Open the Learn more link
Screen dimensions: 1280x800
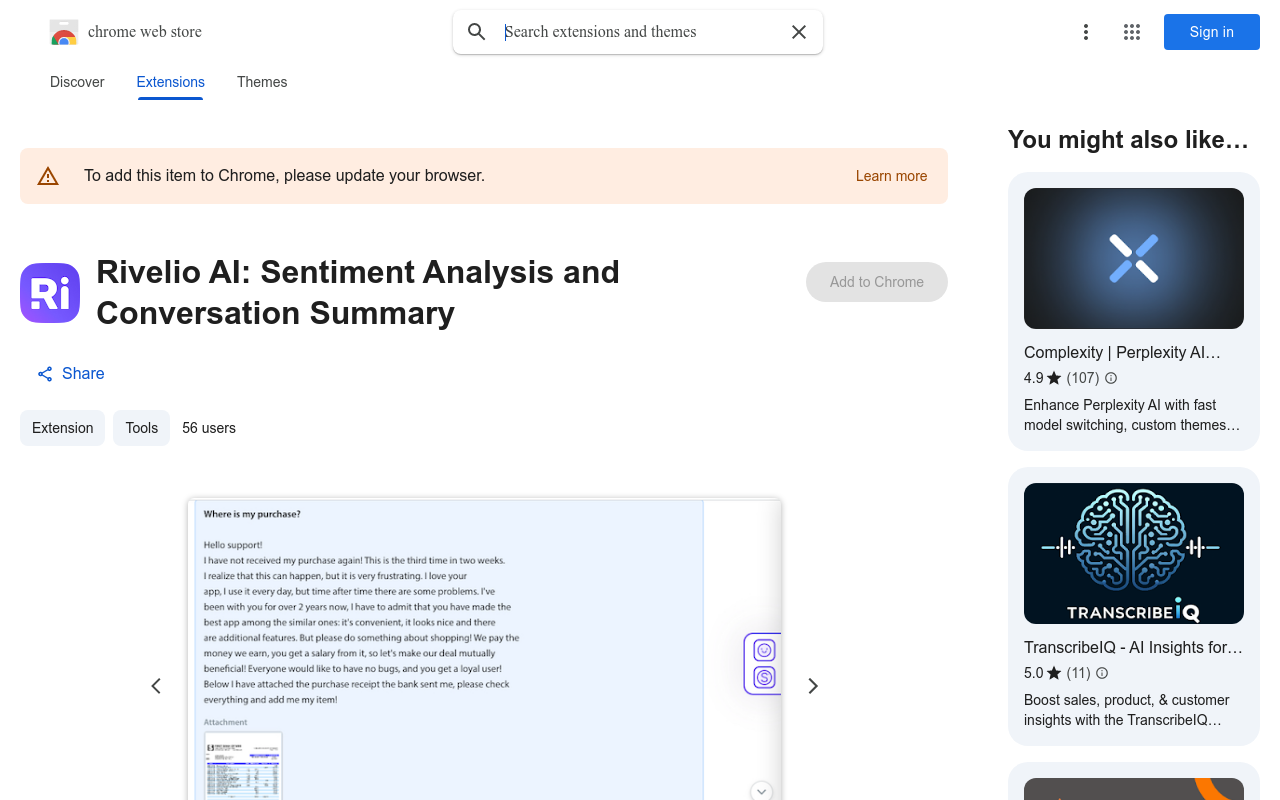892,176
